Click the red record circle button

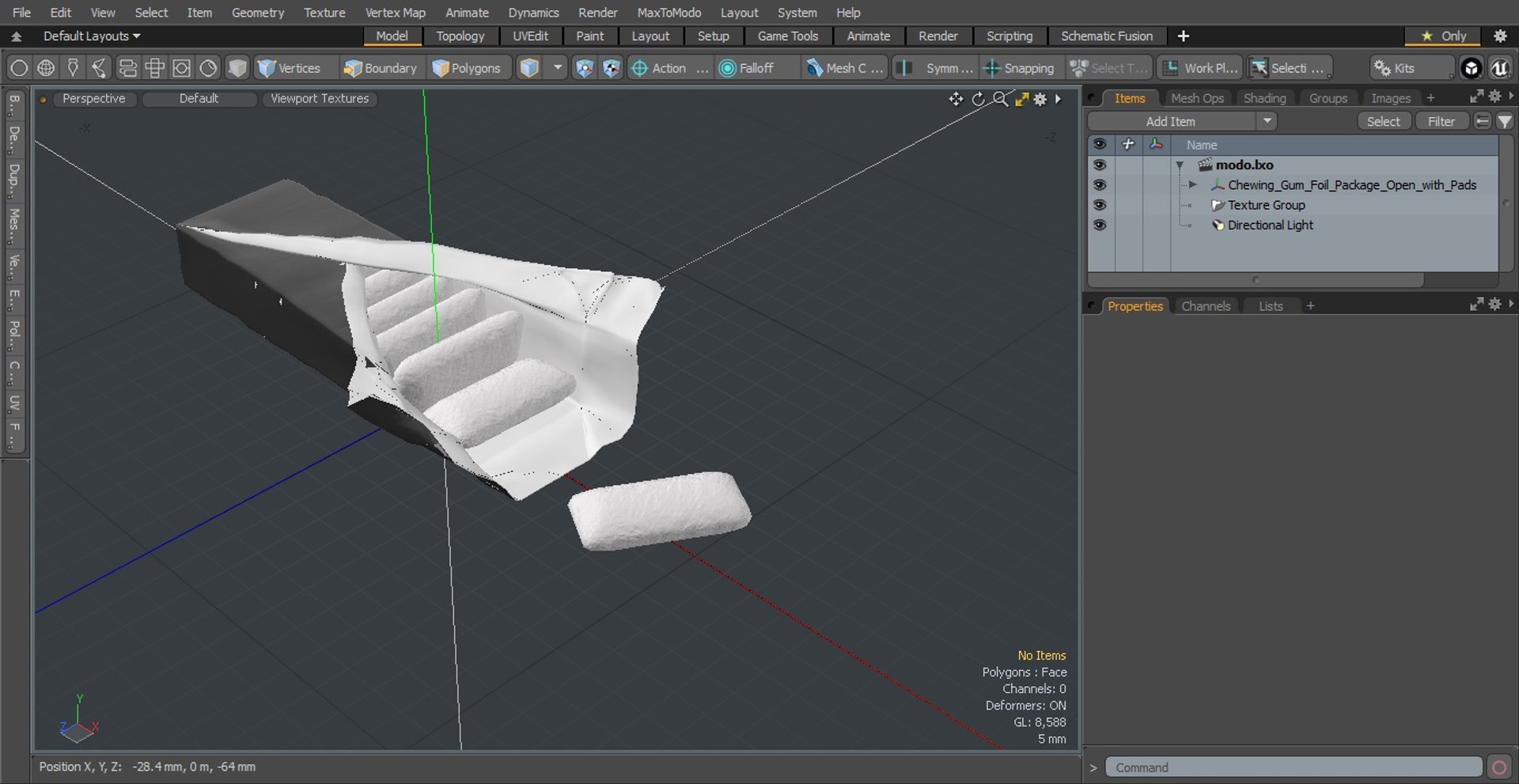point(1498,767)
